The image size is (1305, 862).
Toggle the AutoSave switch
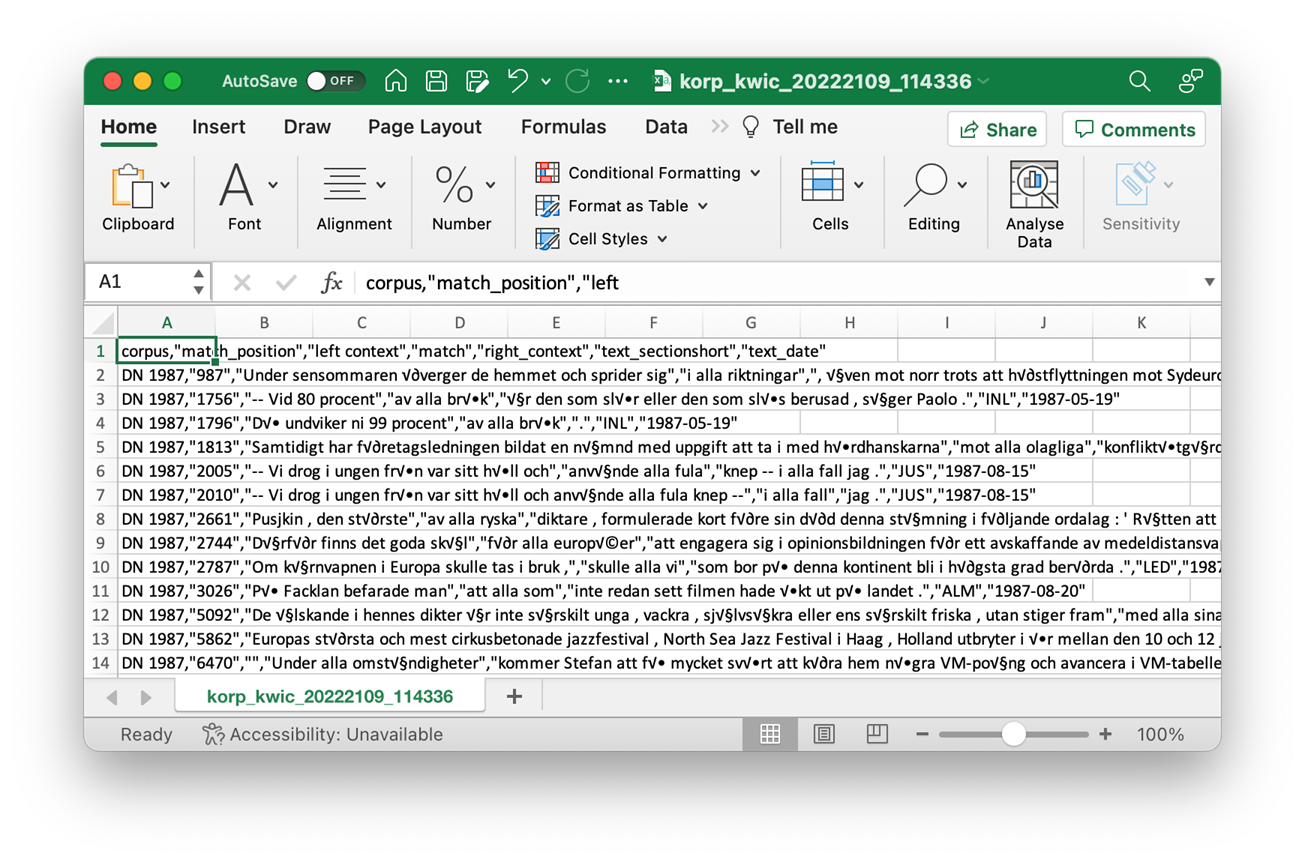pos(336,81)
